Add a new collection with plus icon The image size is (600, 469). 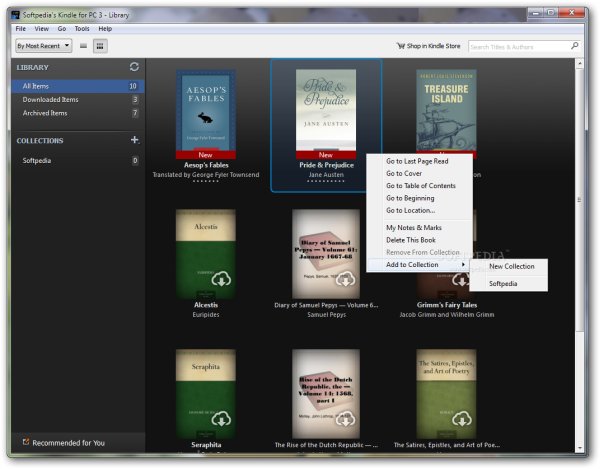coord(134,141)
